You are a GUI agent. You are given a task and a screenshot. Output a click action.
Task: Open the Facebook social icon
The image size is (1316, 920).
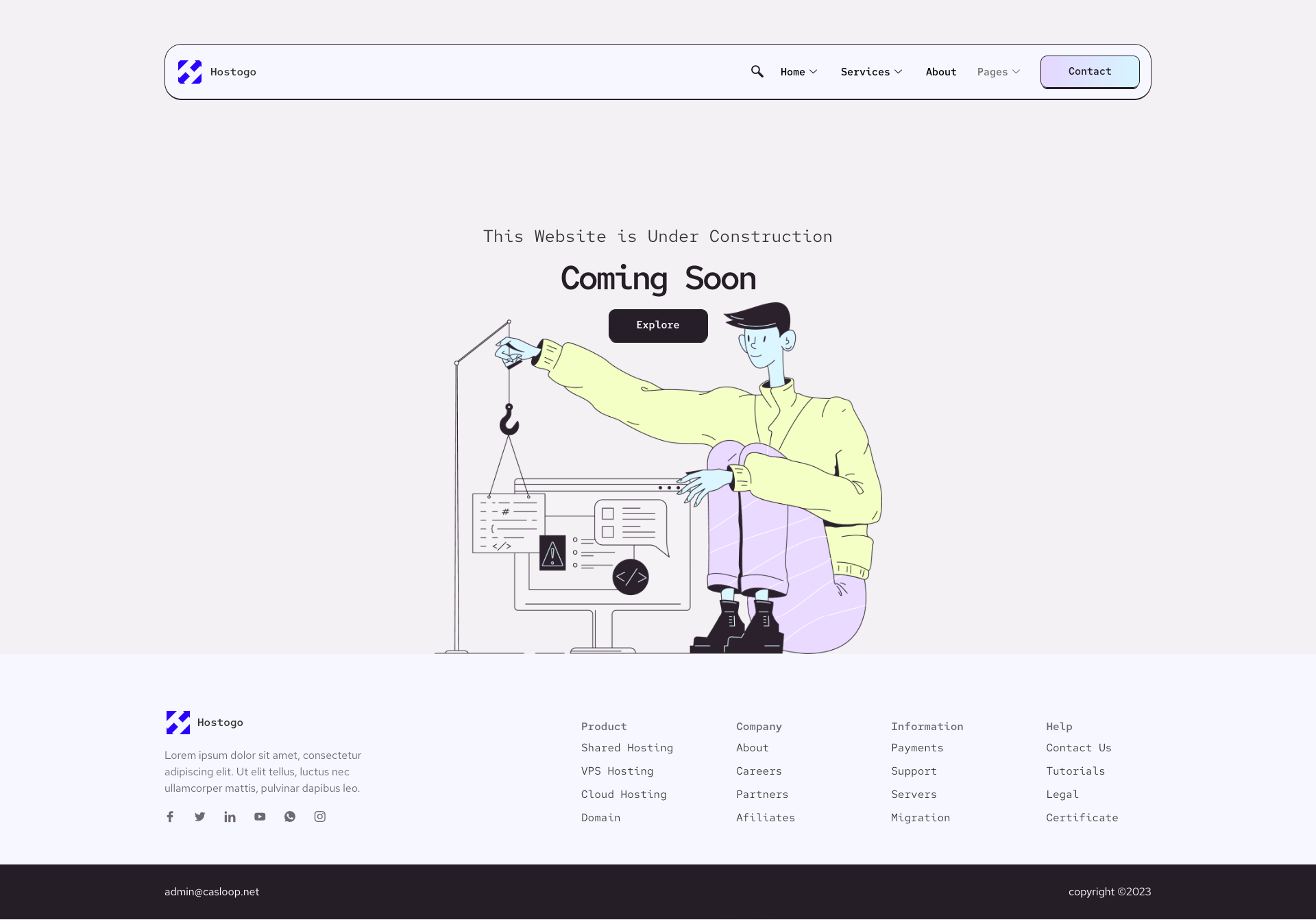pyautogui.click(x=170, y=816)
